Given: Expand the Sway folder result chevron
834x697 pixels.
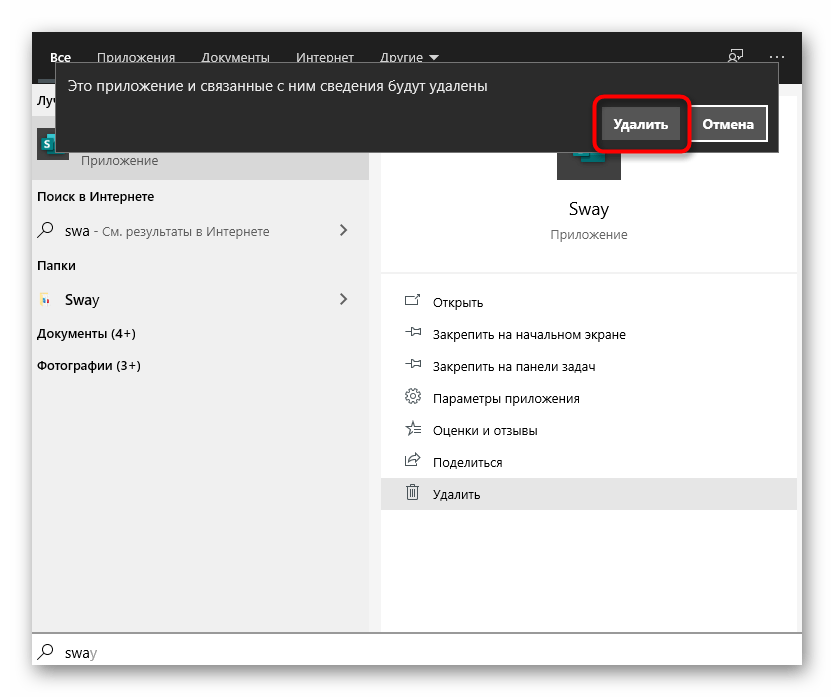Looking at the screenshot, I should click(343, 299).
